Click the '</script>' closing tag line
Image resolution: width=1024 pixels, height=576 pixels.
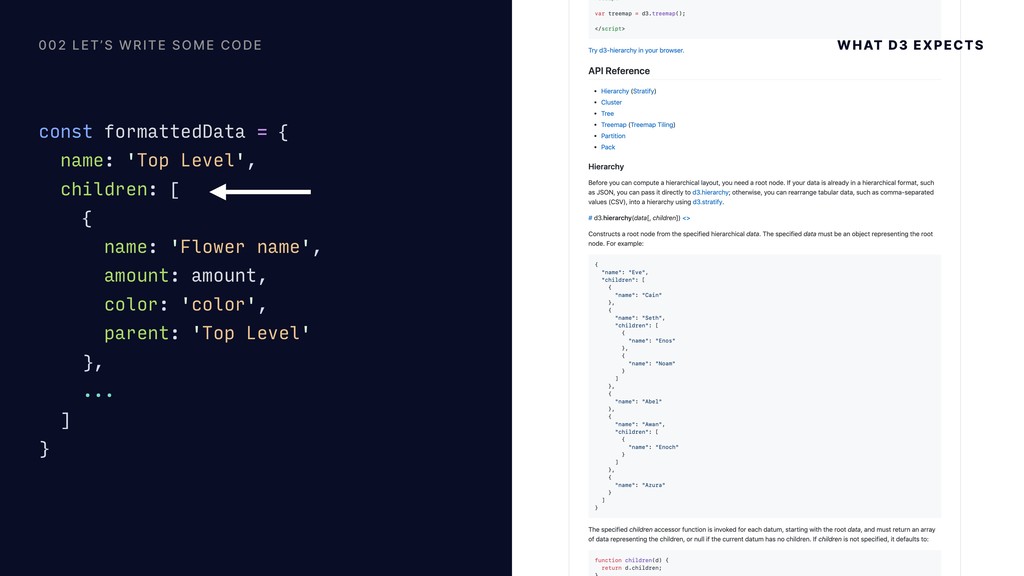[610, 29]
